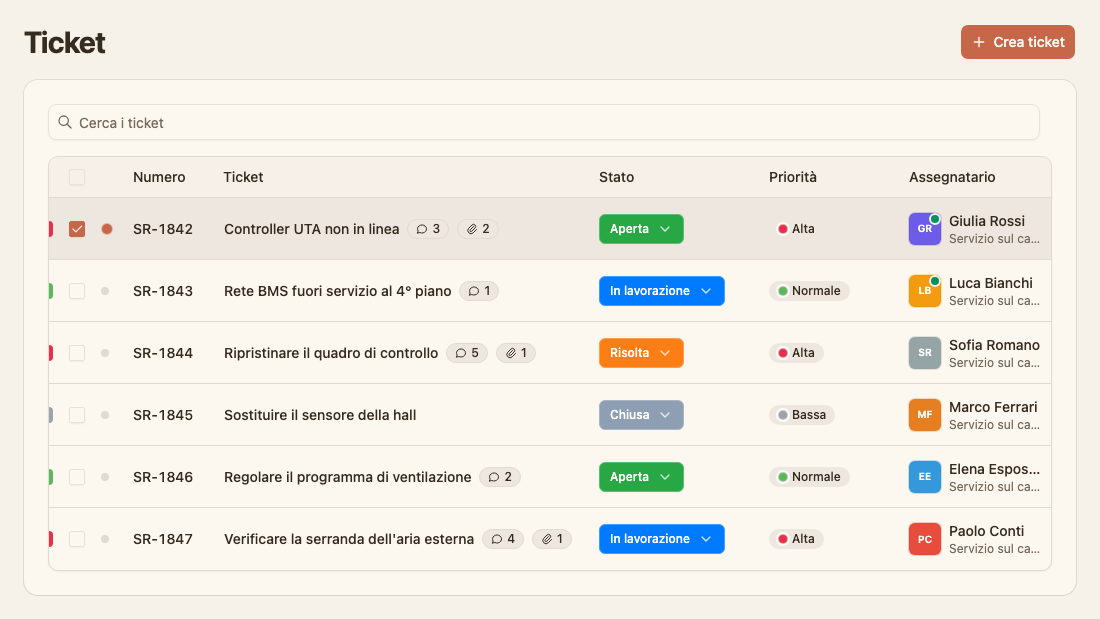
Task: Open ticket Sostituire il sensore della hall
Action: [320, 415]
